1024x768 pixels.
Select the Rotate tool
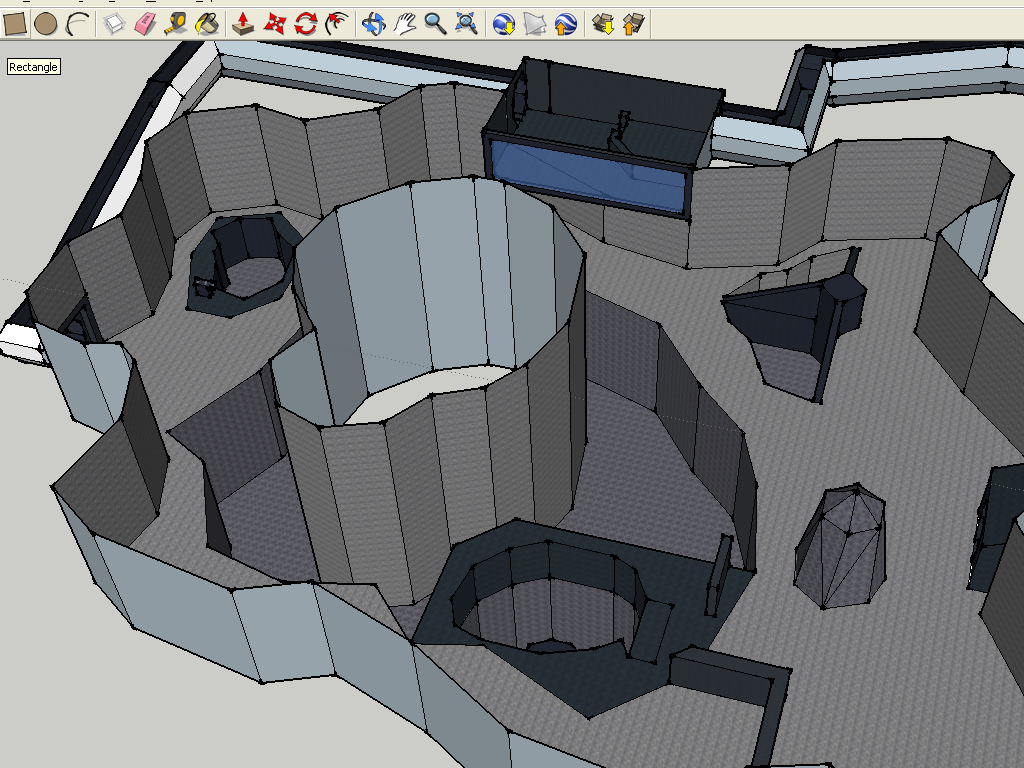(306, 24)
